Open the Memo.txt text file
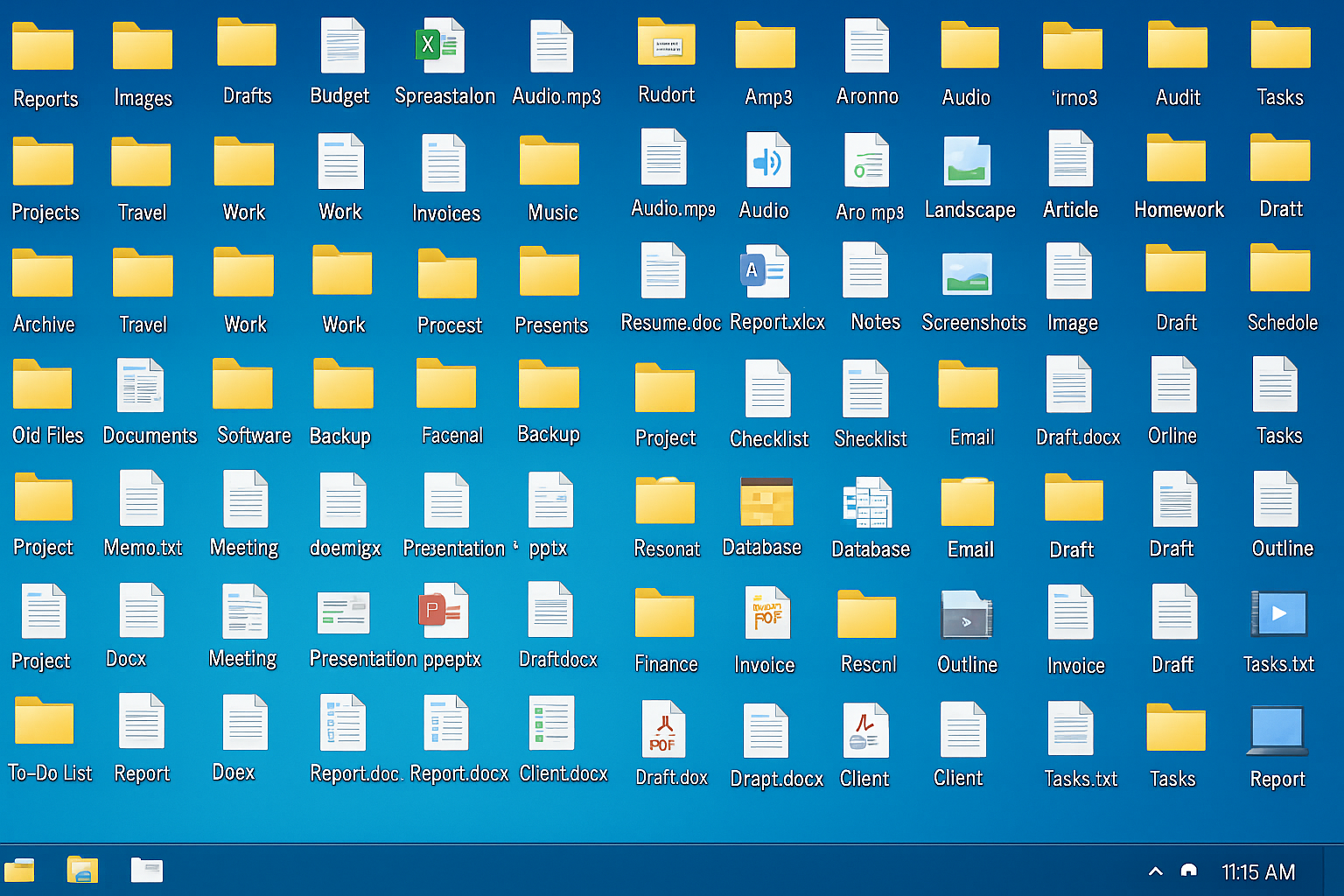 (142, 499)
